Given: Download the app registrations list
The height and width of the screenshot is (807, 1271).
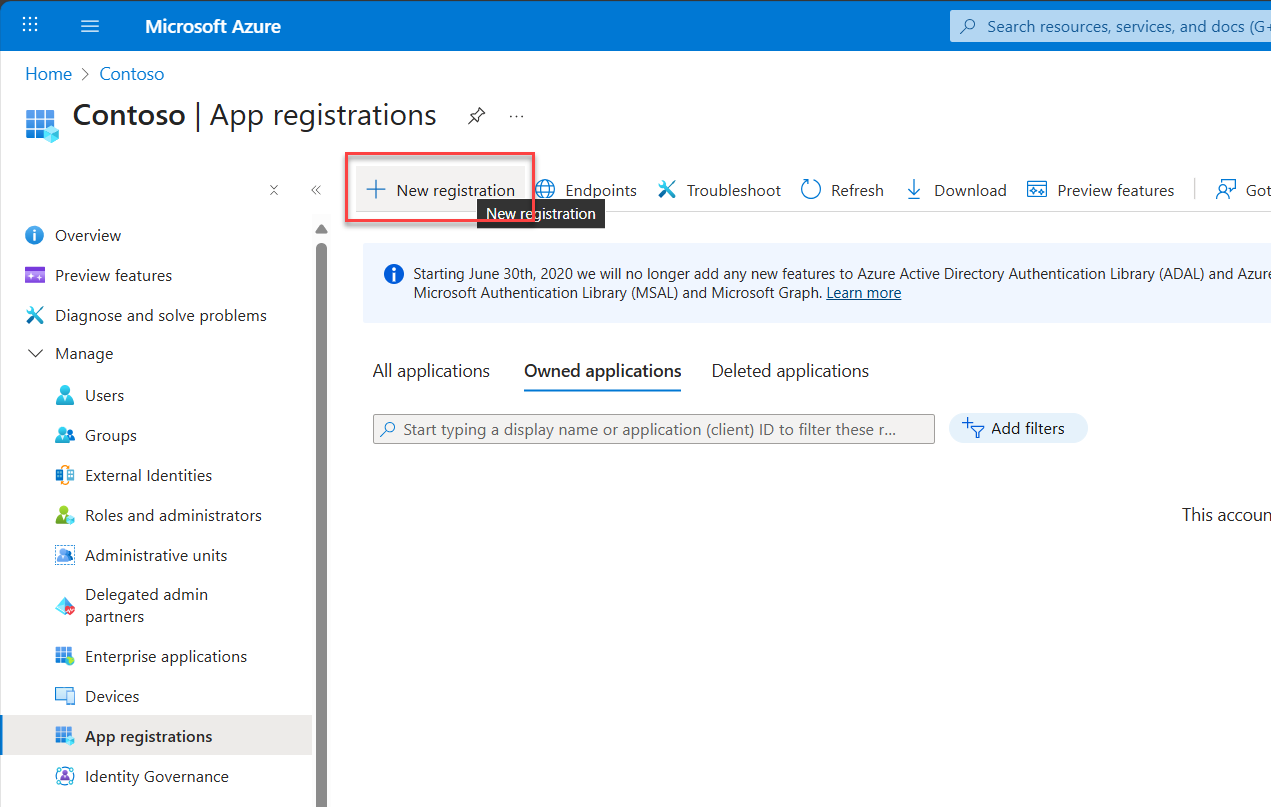Looking at the screenshot, I should point(956,190).
